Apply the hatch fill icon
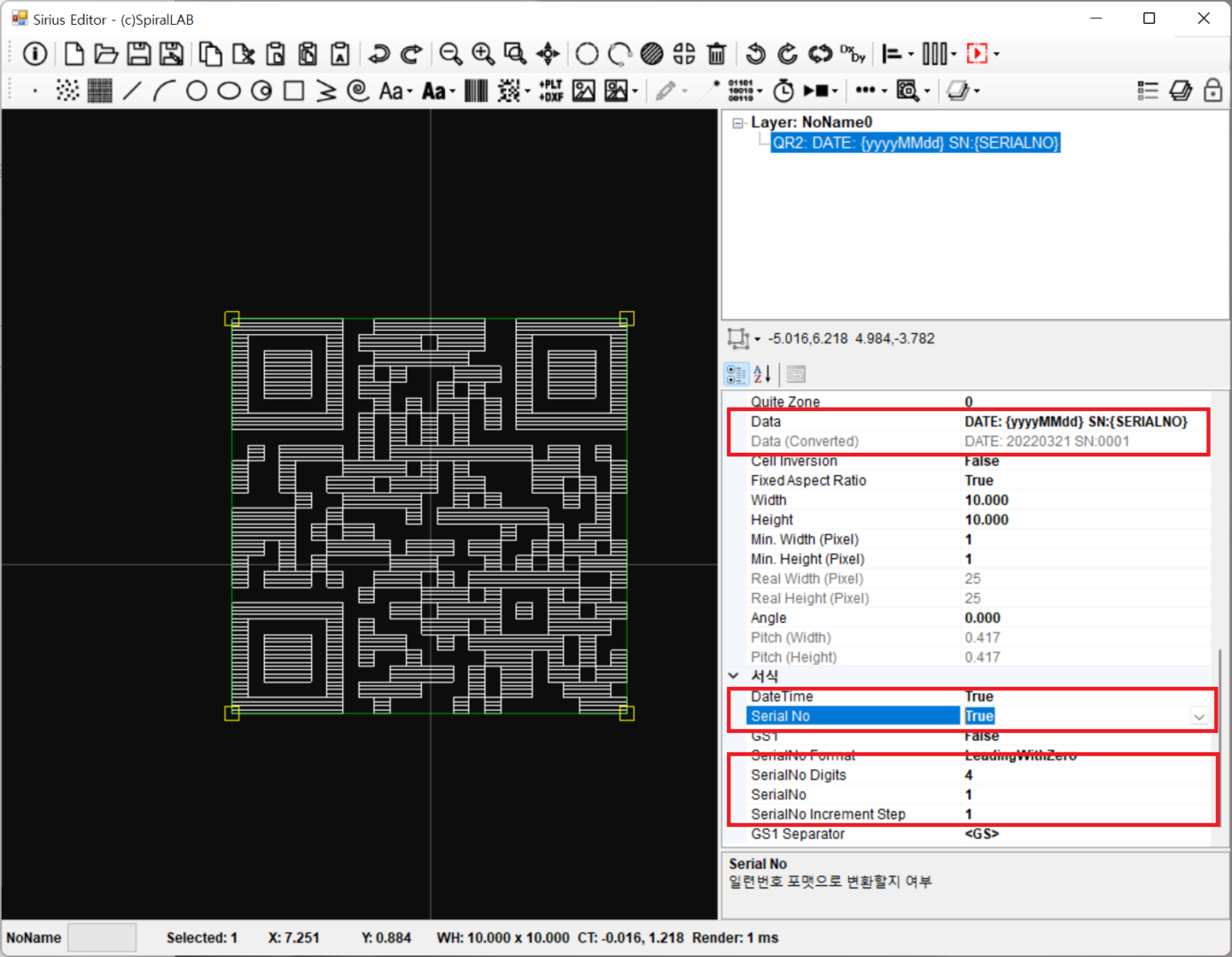 651,54
